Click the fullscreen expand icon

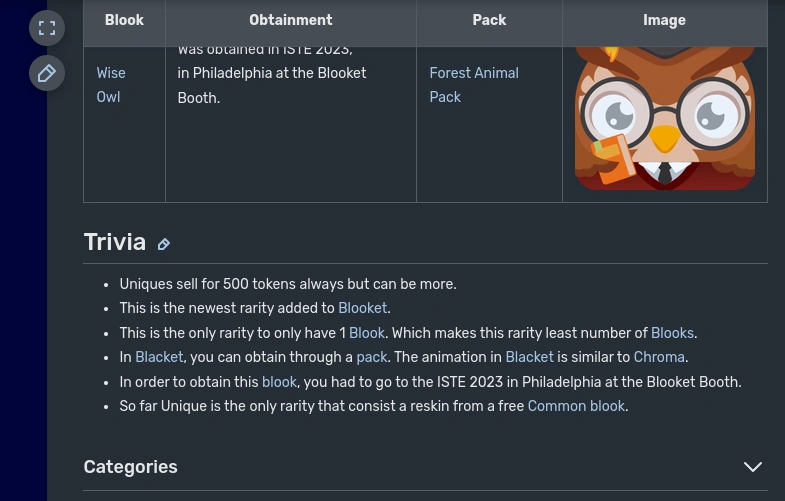pos(47,28)
